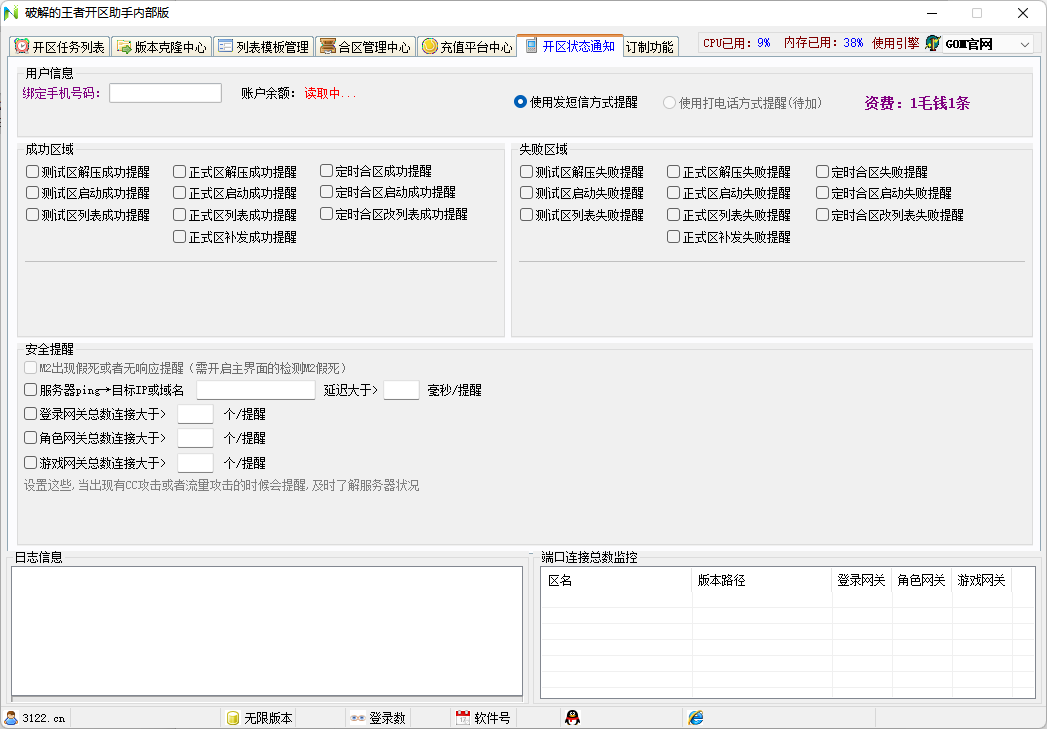Click the database icon beside 无限版本
This screenshot has width=1047, height=729.
233,718
